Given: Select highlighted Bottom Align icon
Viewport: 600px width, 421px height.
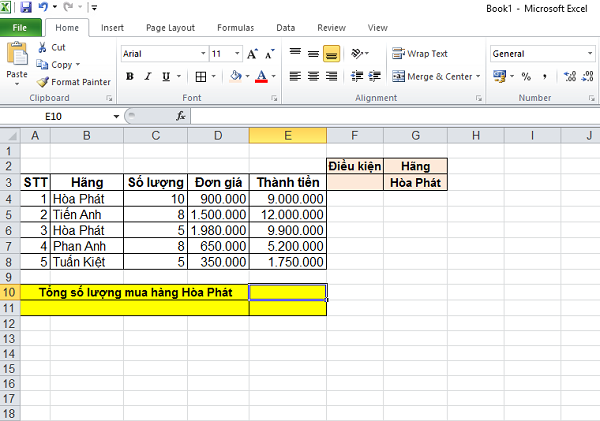Looking at the screenshot, I should click(x=331, y=54).
